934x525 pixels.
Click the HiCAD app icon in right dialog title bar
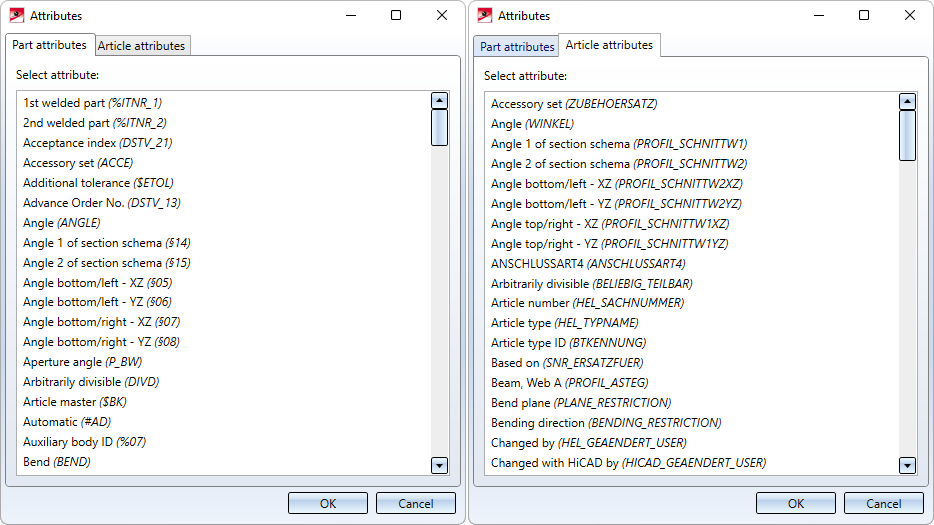click(485, 15)
